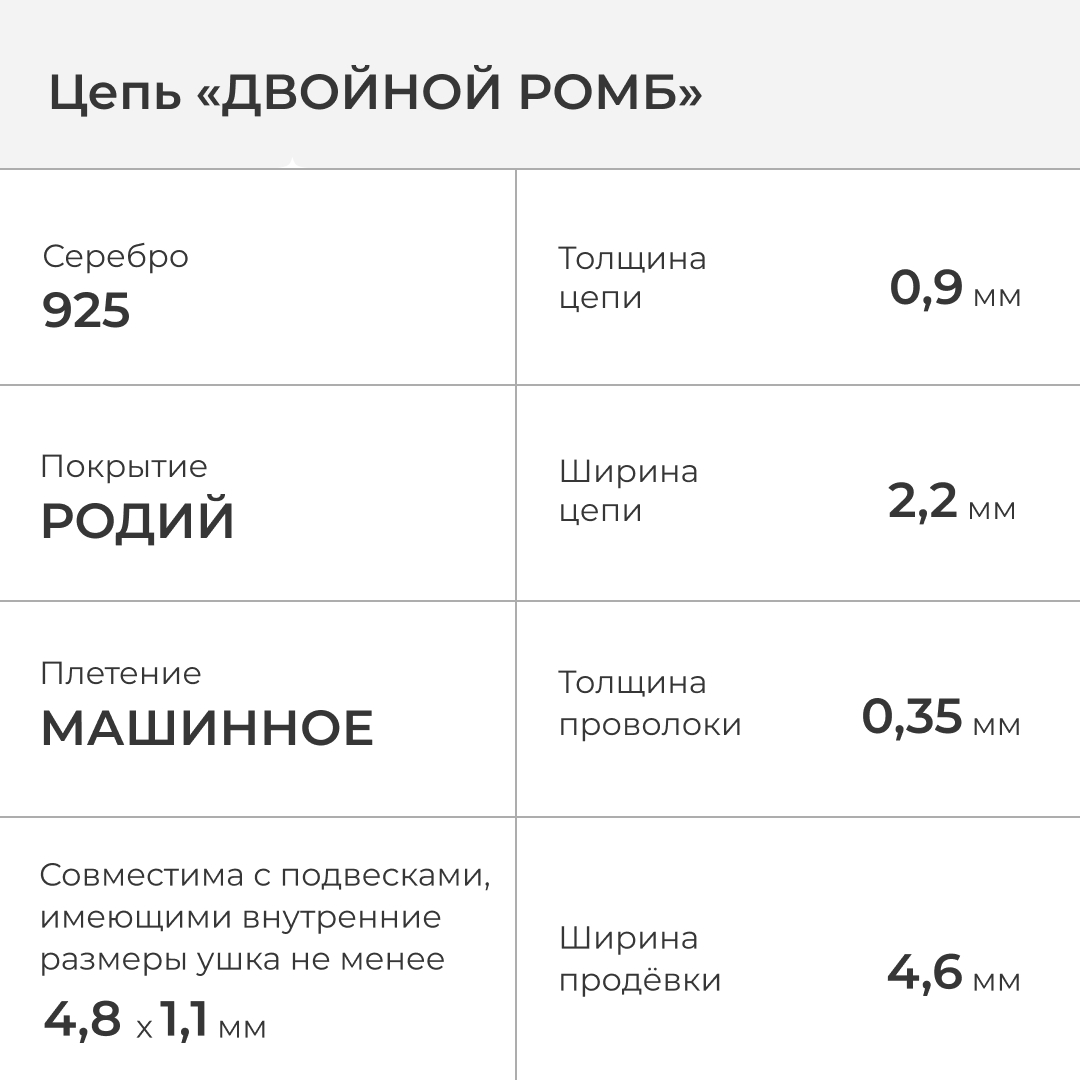The width and height of the screenshot is (1080, 1080).
Task: Click the Совместима с подвесками text
Action: (x=265, y=875)
